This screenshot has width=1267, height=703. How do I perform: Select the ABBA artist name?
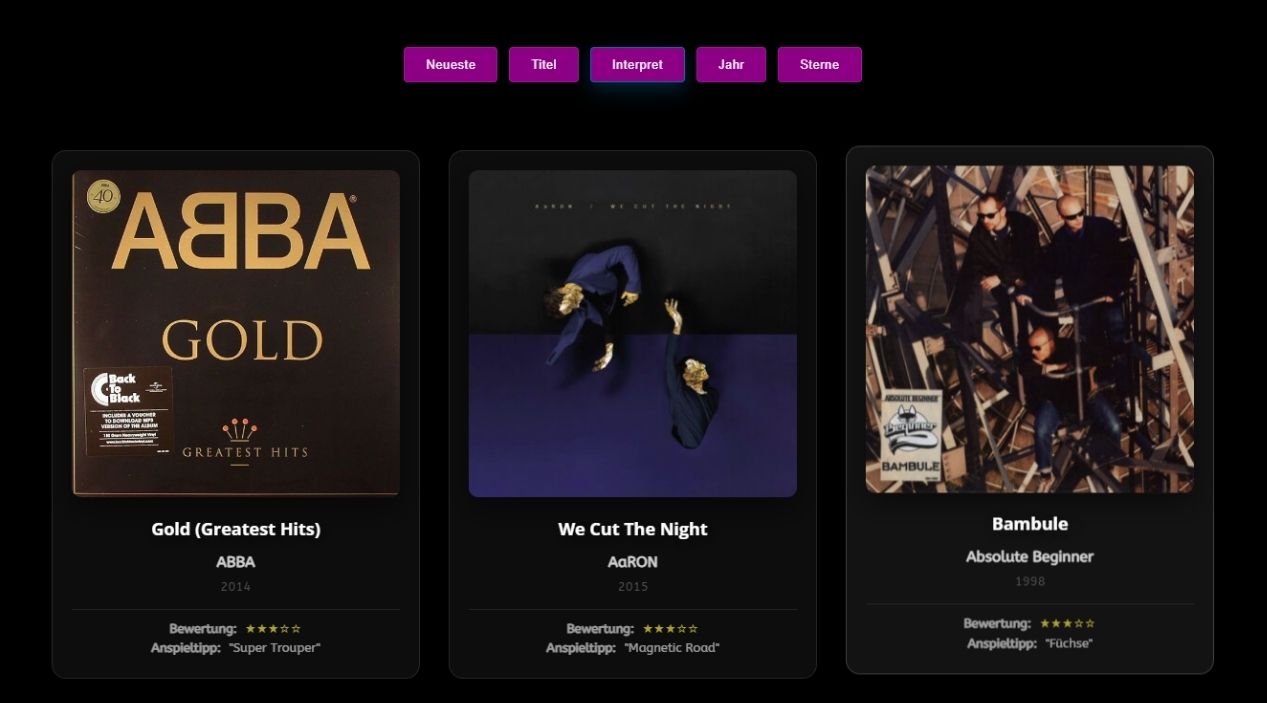pos(236,562)
